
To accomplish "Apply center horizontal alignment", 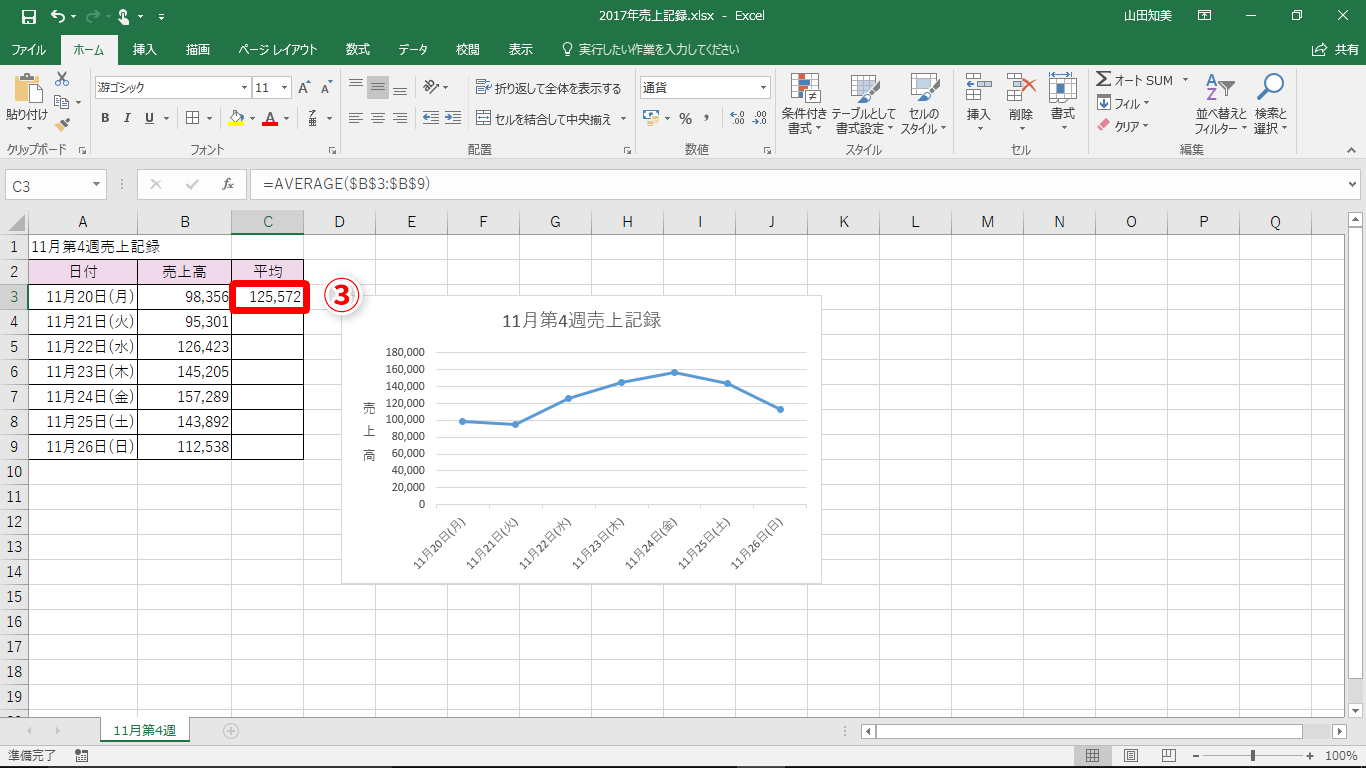I will pos(378,118).
